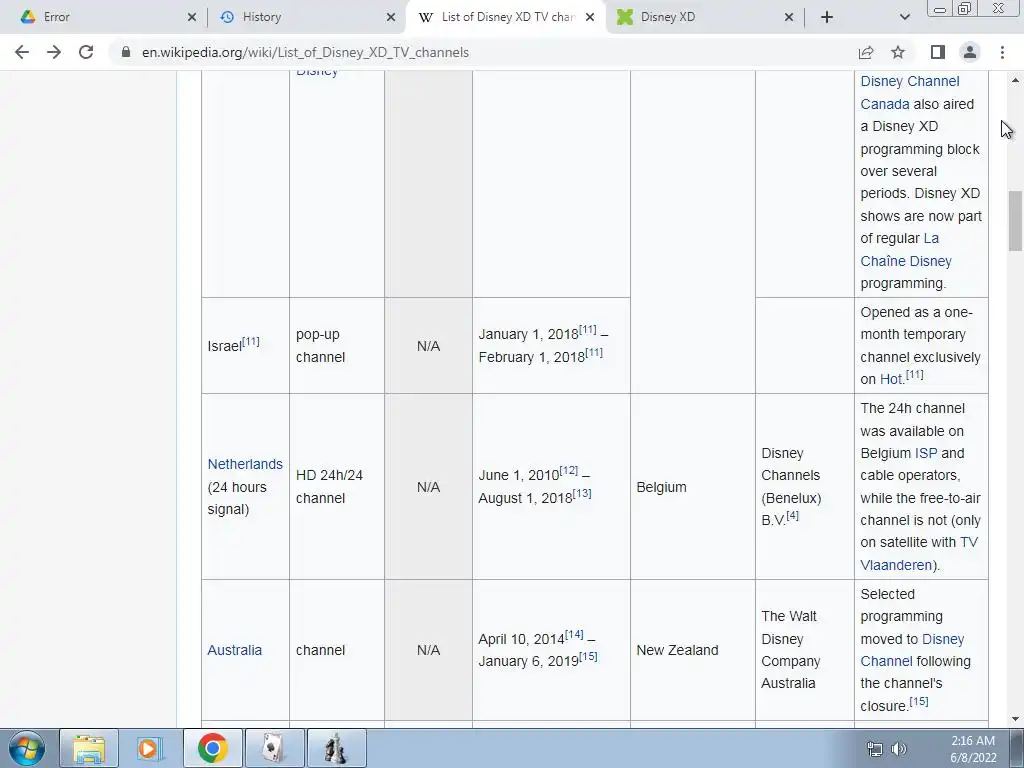
Task: Open the Disney Channel link in Australia row
Action: 912,650
